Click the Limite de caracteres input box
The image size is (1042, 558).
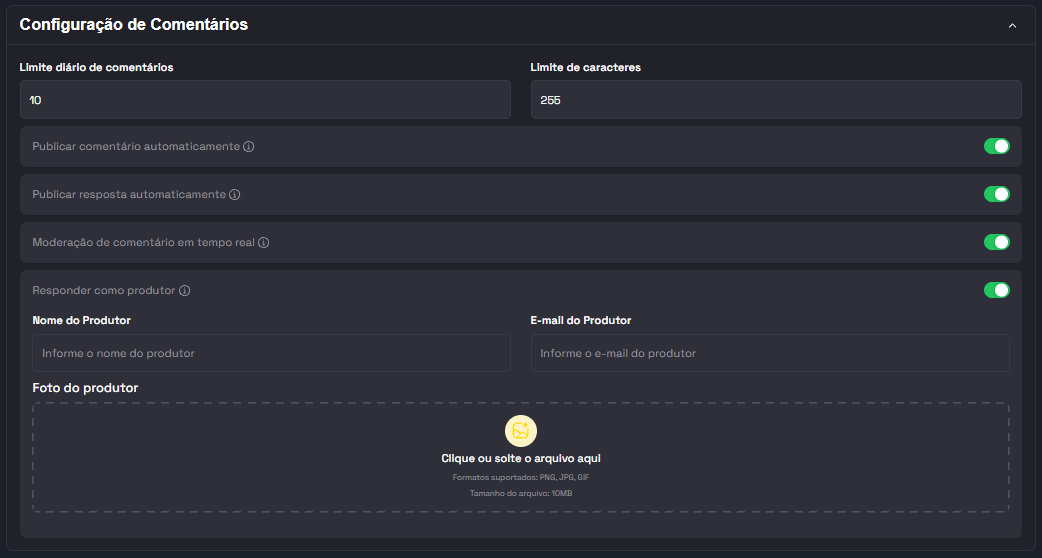(x=775, y=100)
